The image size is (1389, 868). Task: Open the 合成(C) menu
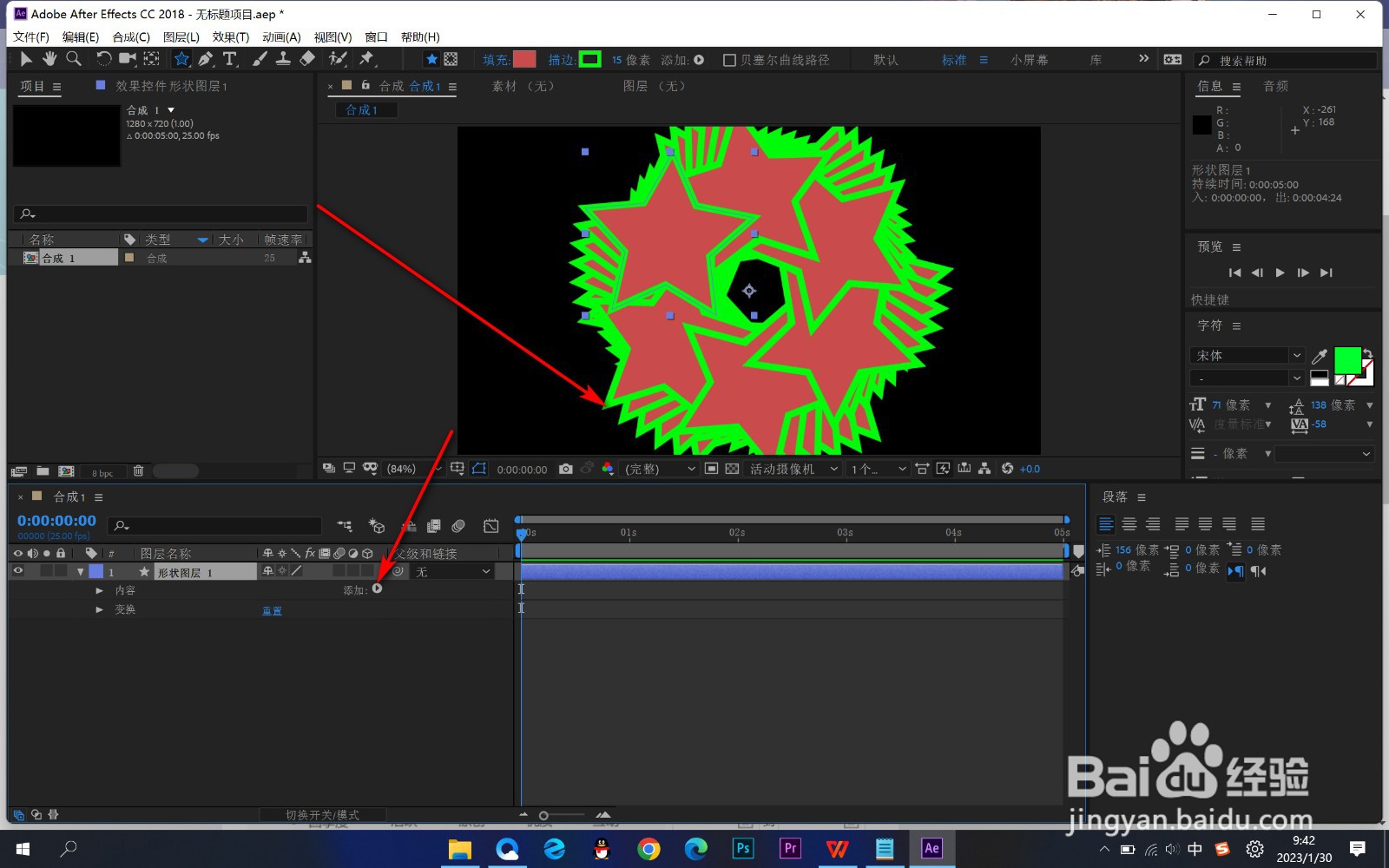tap(131, 37)
